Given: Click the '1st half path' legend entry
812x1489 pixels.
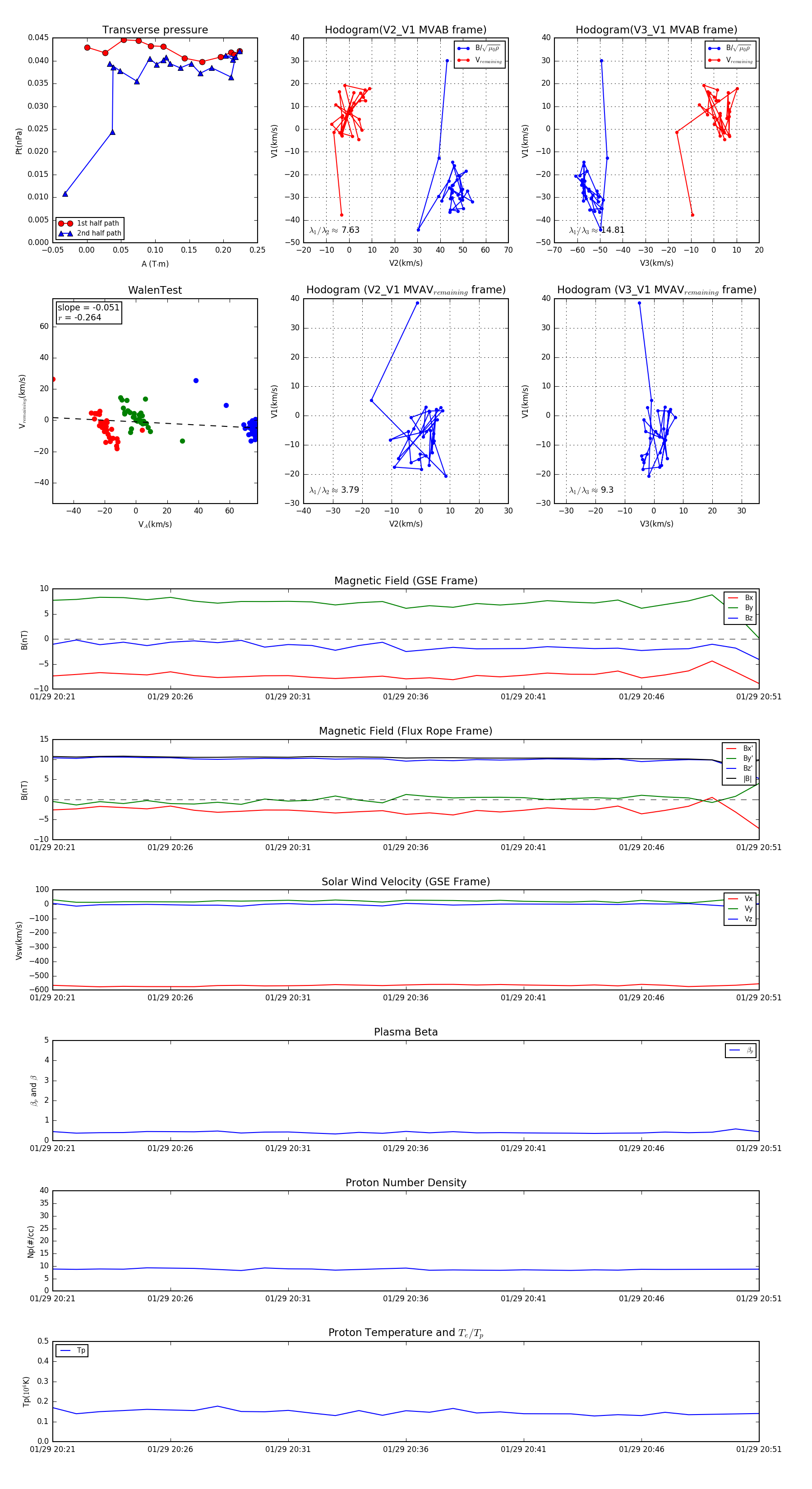Looking at the screenshot, I should coord(90,223).
